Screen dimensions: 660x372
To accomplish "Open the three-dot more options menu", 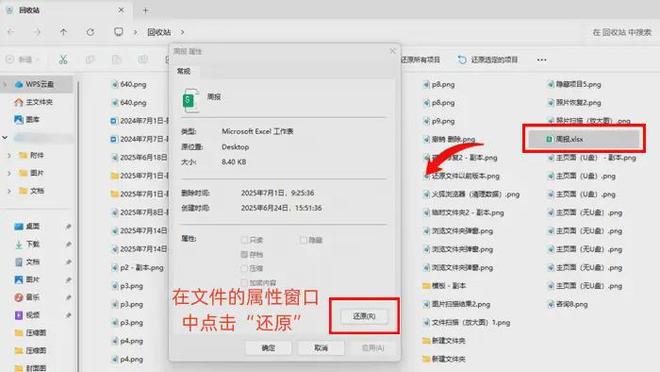I will 542,60.
